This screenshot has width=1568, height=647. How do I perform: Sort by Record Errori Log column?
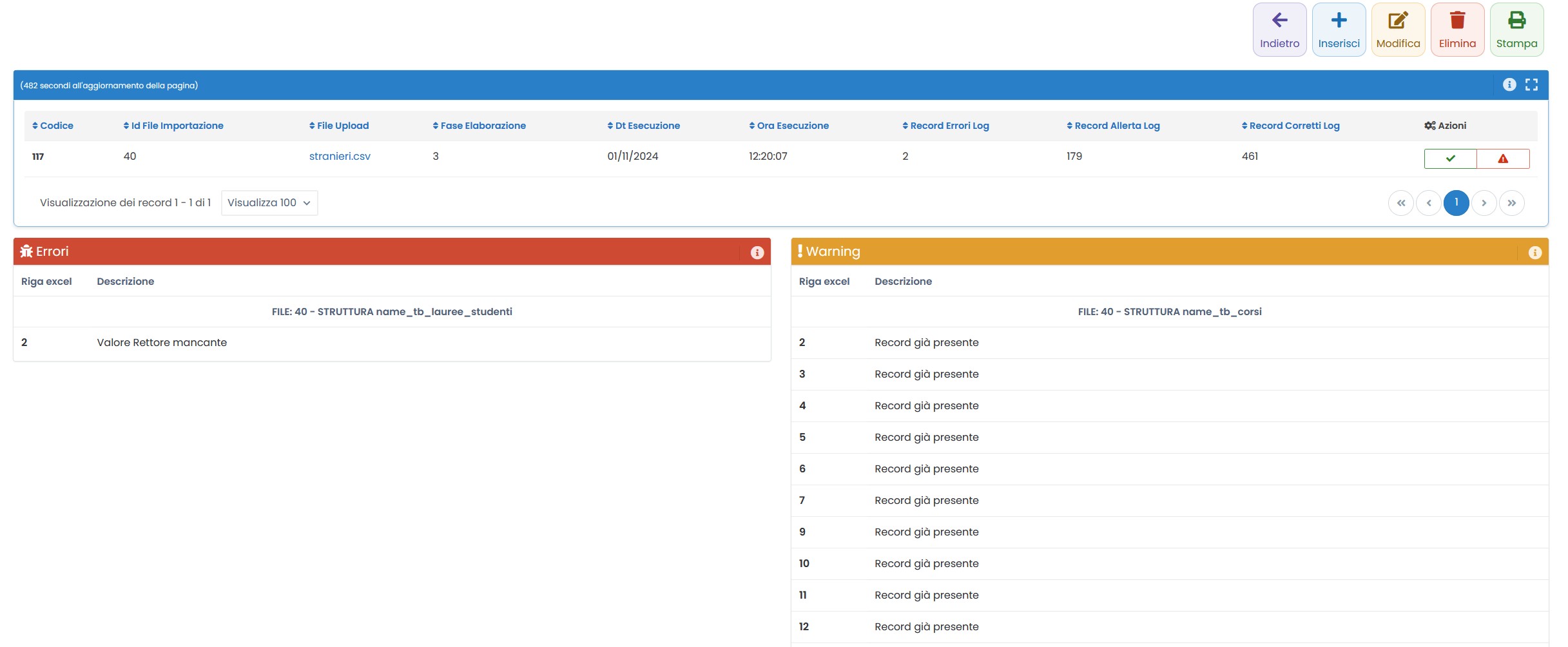[945, 126]
